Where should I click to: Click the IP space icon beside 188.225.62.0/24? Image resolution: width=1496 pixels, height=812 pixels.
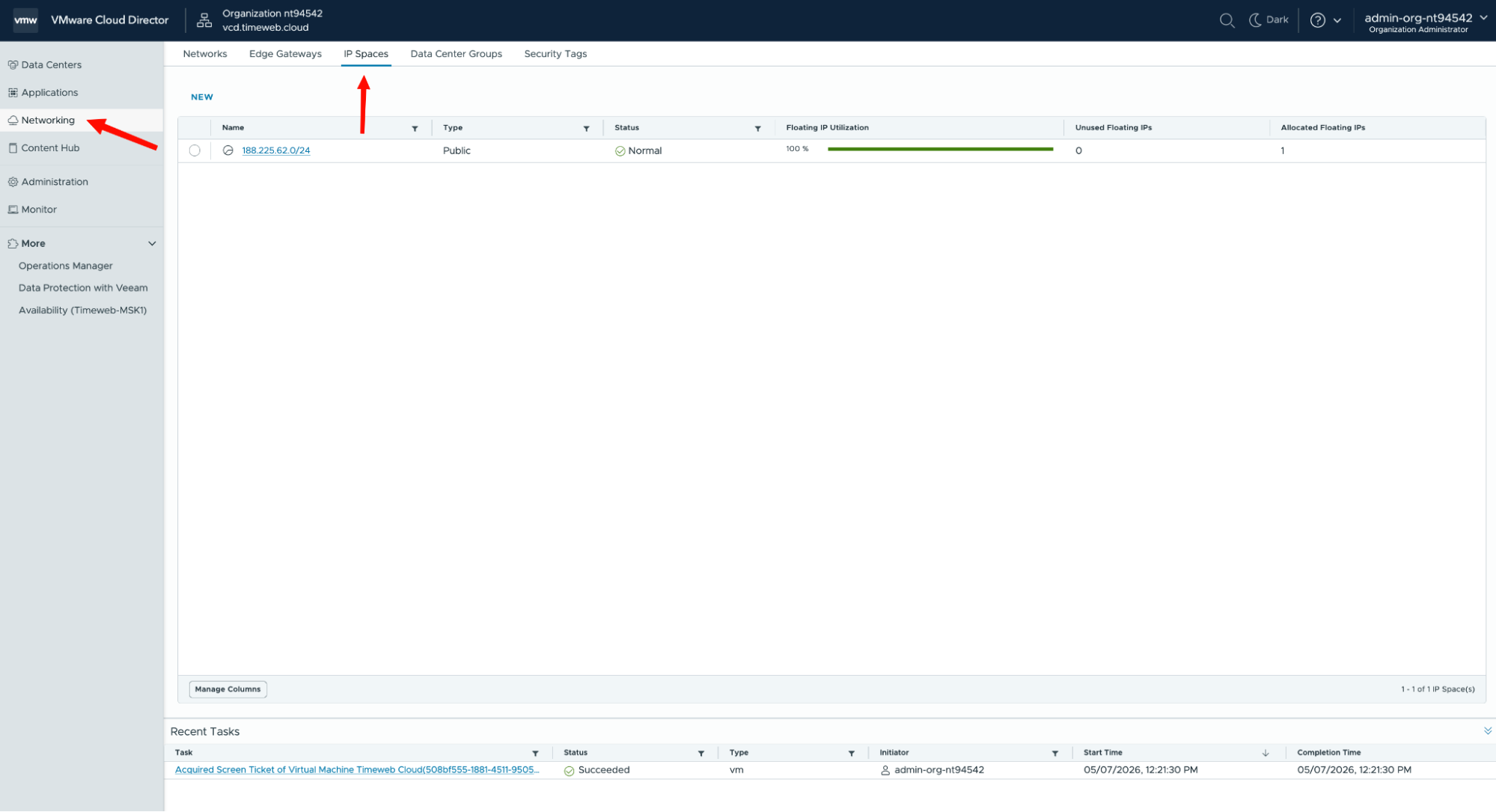click(x=228, y=150)
